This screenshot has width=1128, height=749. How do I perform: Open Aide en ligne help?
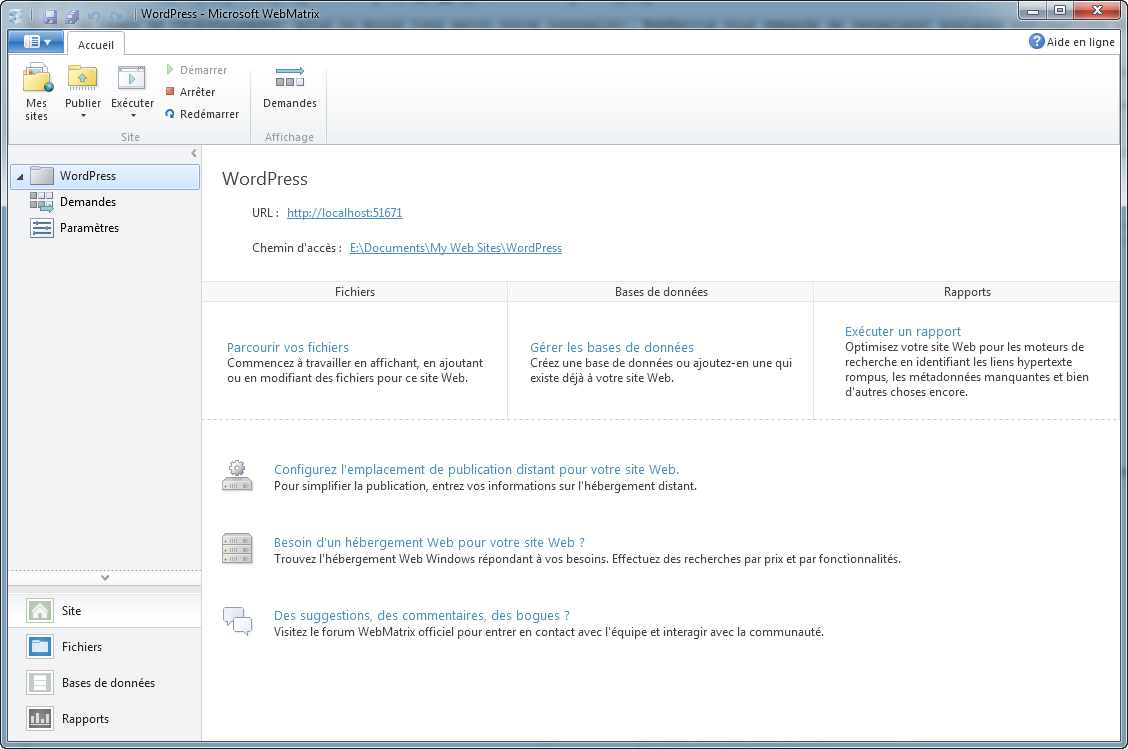1072,42
